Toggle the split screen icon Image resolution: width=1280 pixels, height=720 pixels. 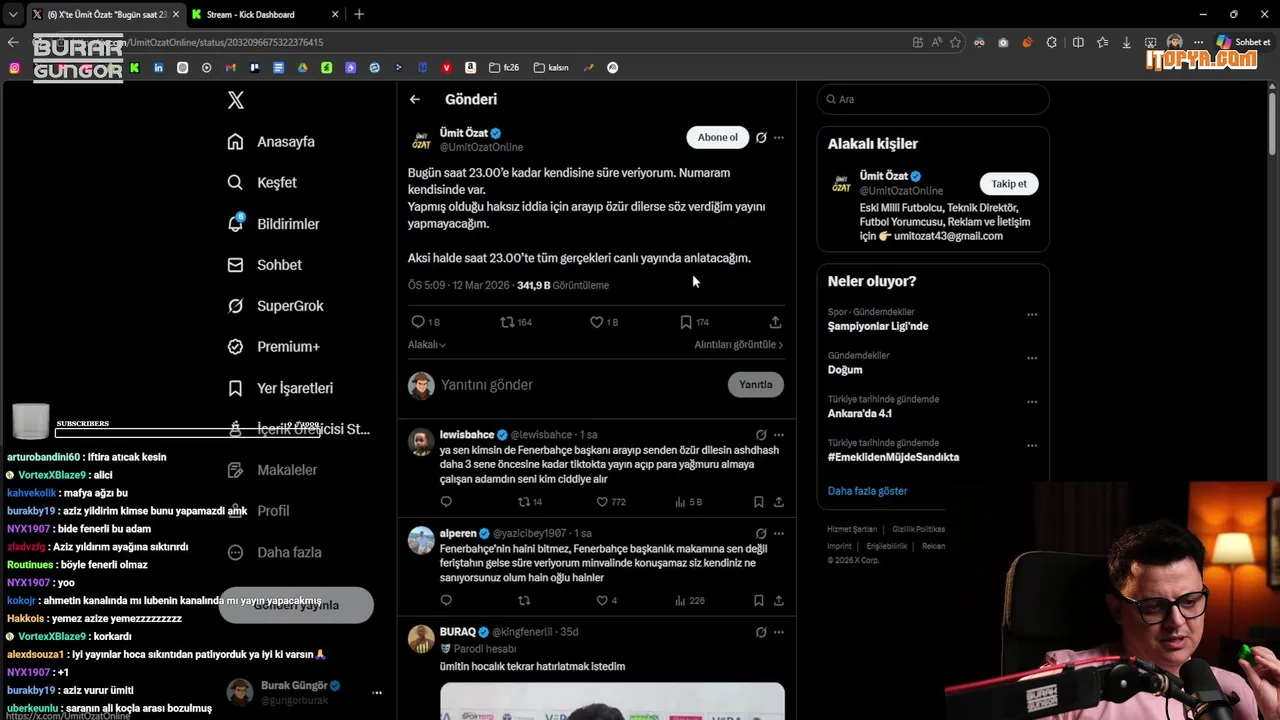point(1078,42)
